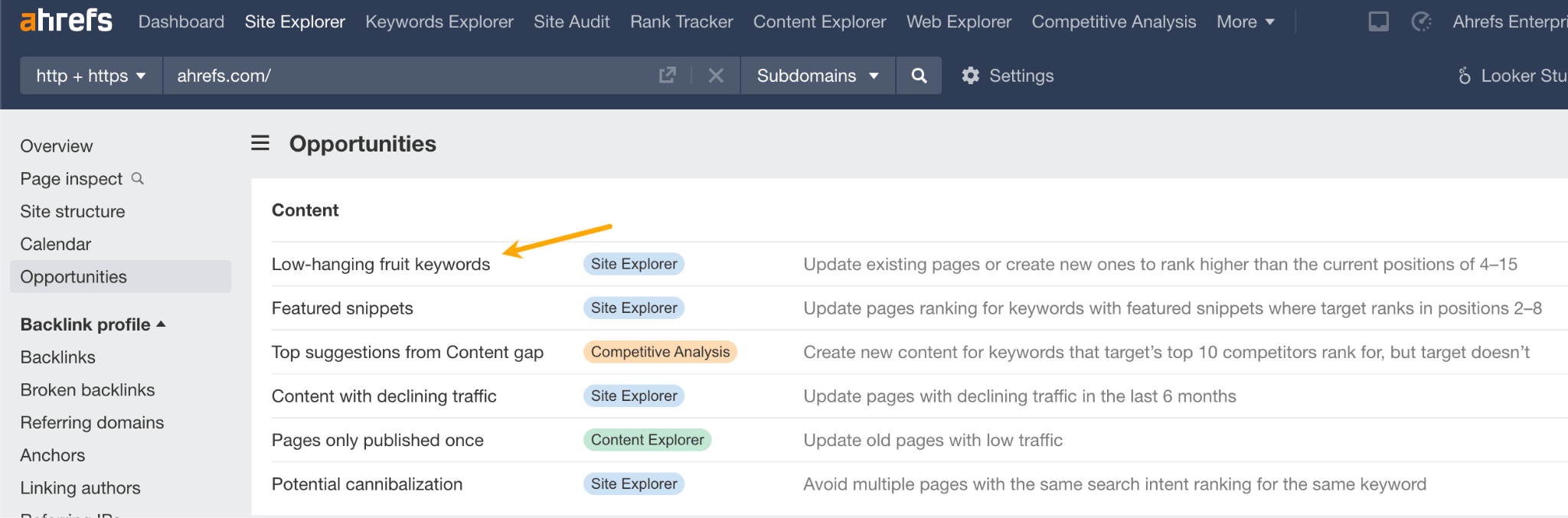
Task: Clear the URL field with X icon
Action: click(716, 75)
